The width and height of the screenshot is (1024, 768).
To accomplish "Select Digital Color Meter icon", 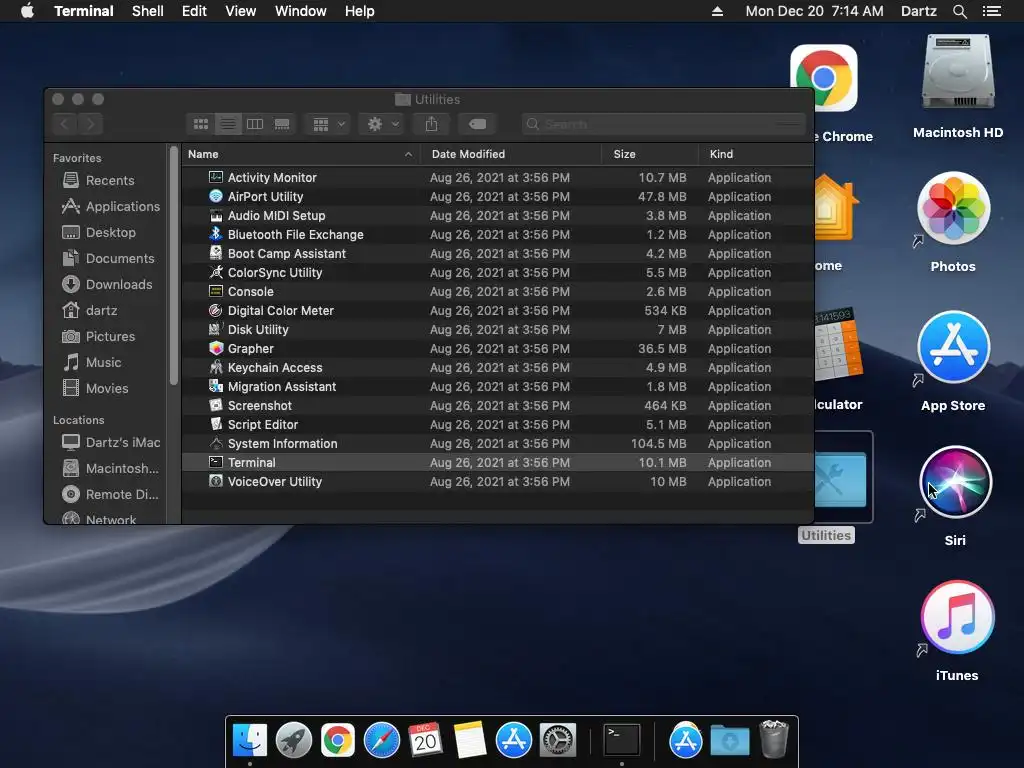I will (216, 310).
